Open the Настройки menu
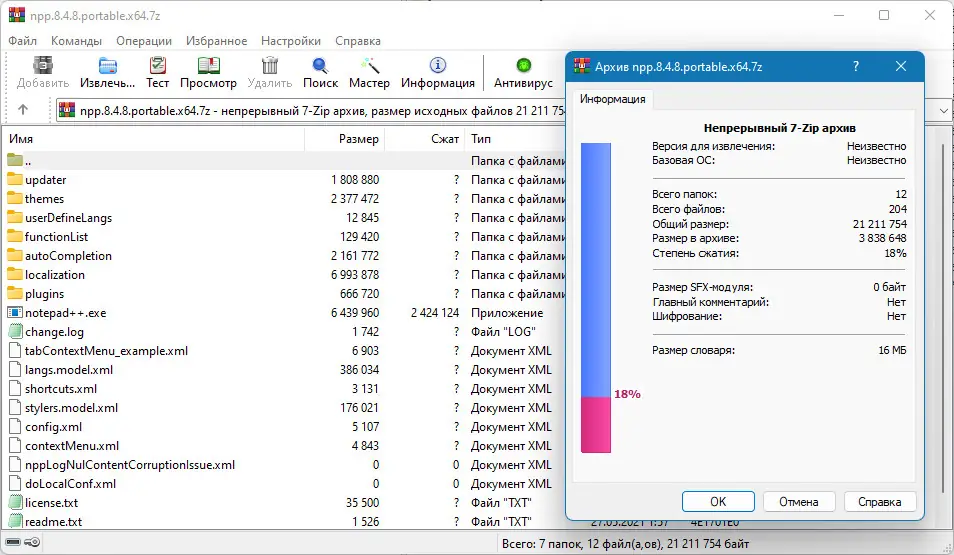Image resolution: width=954 pixels, height=555 pixels. [x=291, y=41]
